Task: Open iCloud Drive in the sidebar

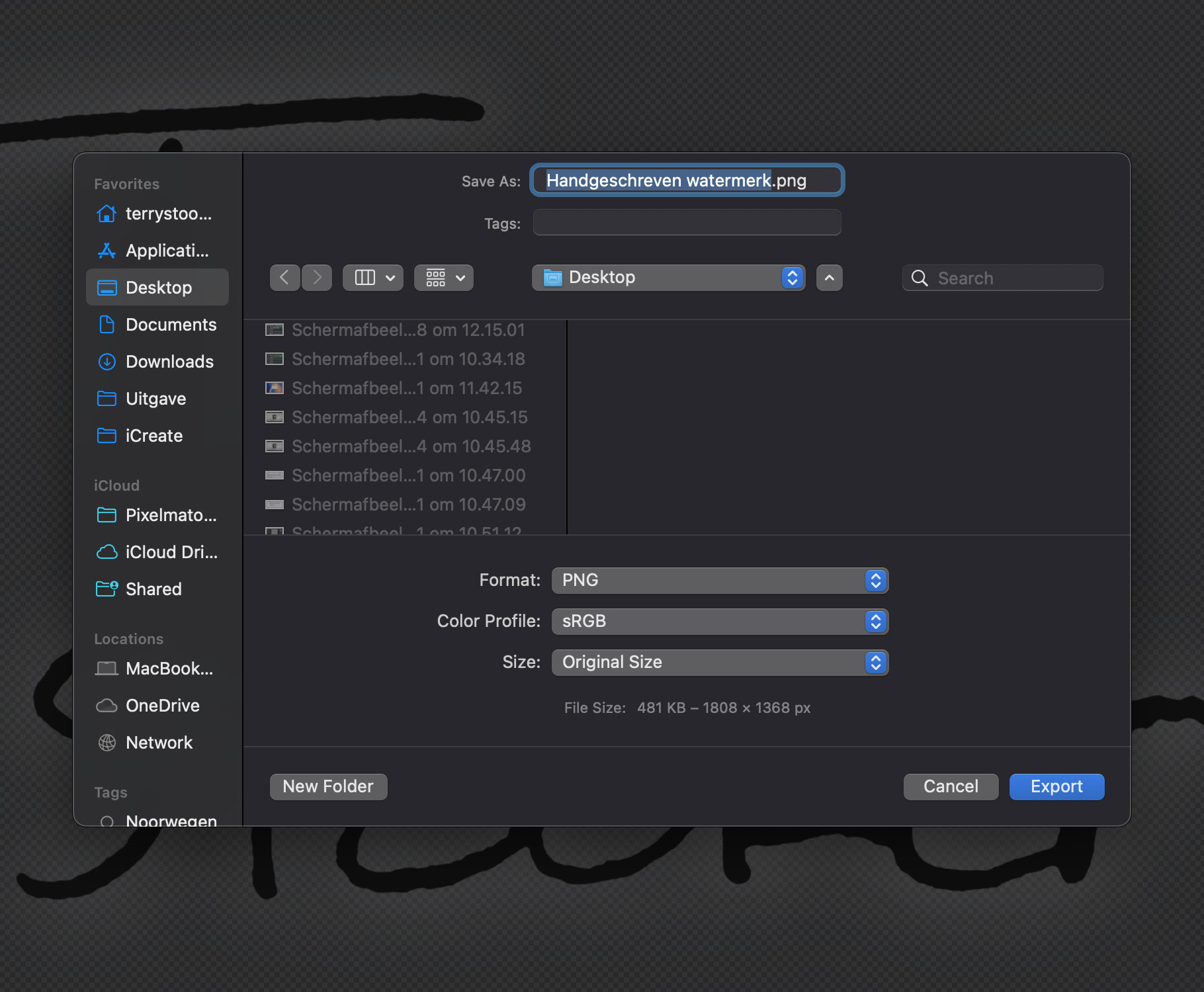Action: pos(171,552)
